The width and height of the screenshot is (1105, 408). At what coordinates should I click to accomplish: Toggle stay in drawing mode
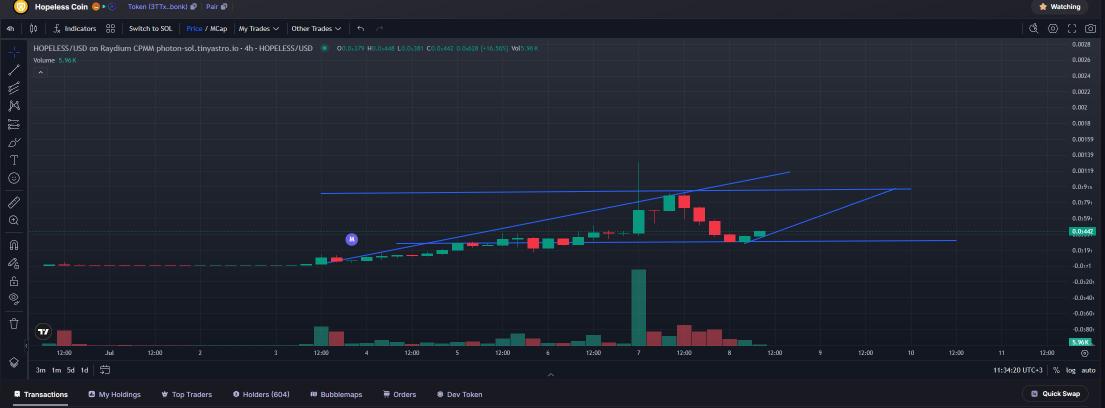point(13,263)
